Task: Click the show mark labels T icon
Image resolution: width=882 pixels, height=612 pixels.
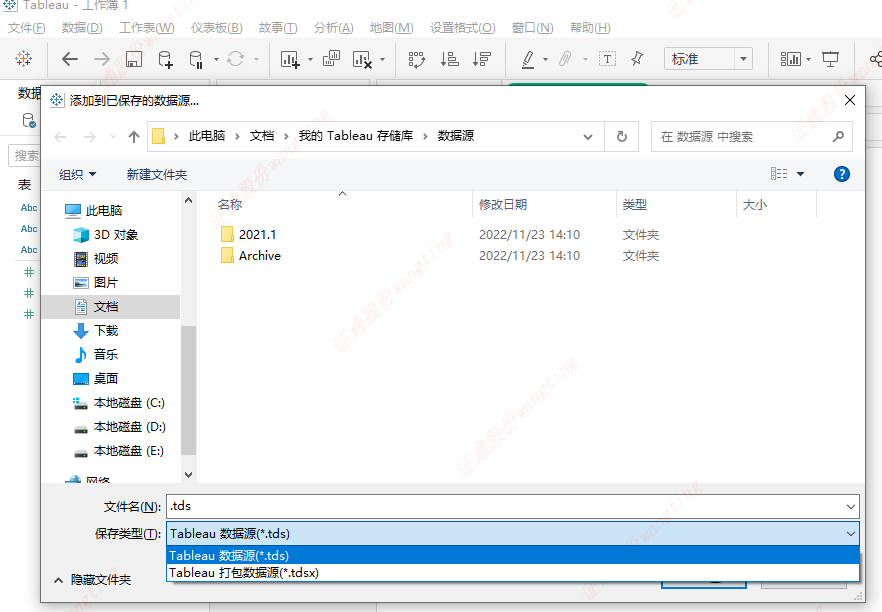Action: click(x=608, y=58)
